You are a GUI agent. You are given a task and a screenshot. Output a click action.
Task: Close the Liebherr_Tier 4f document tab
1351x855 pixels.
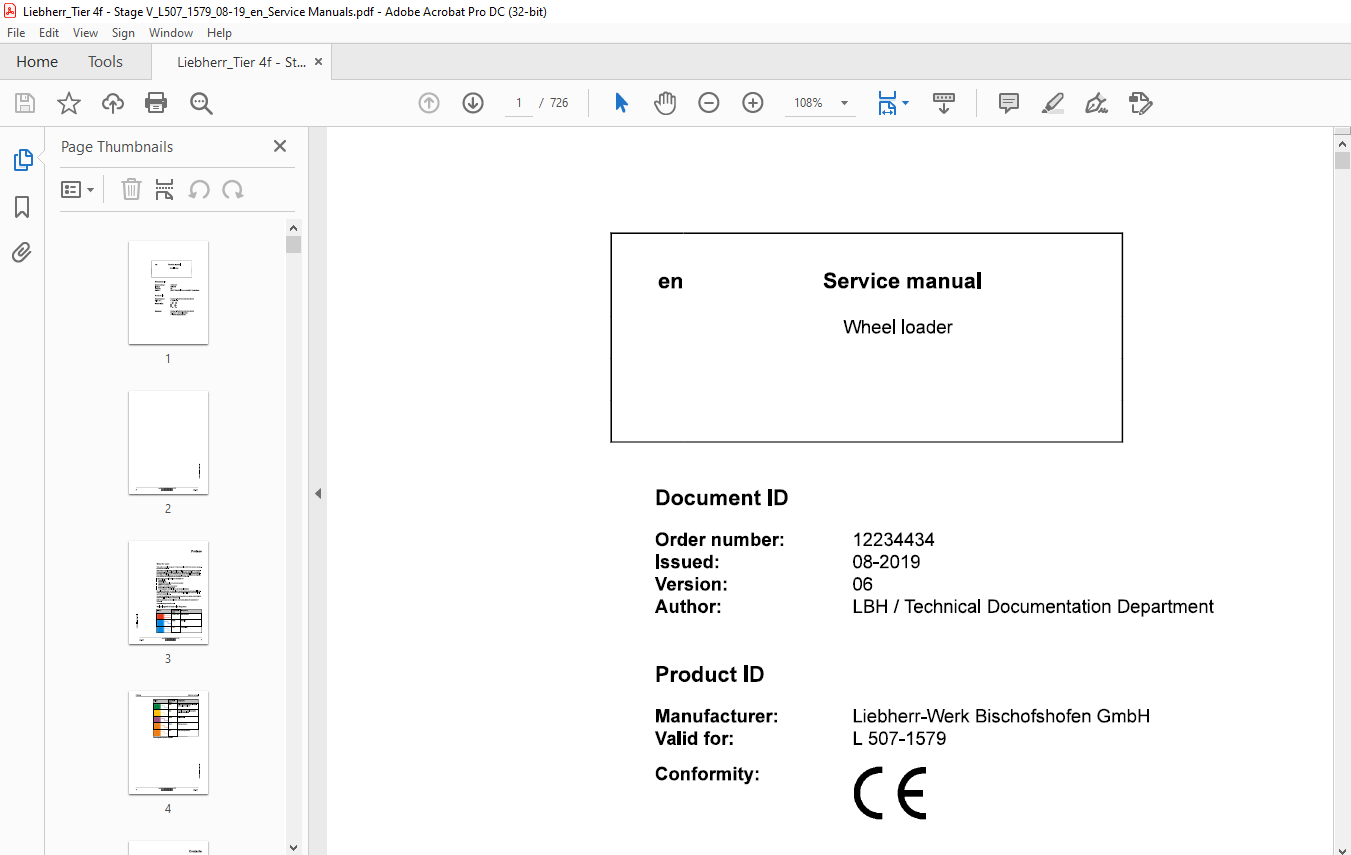pyautogui.click(x=319, y=62)
